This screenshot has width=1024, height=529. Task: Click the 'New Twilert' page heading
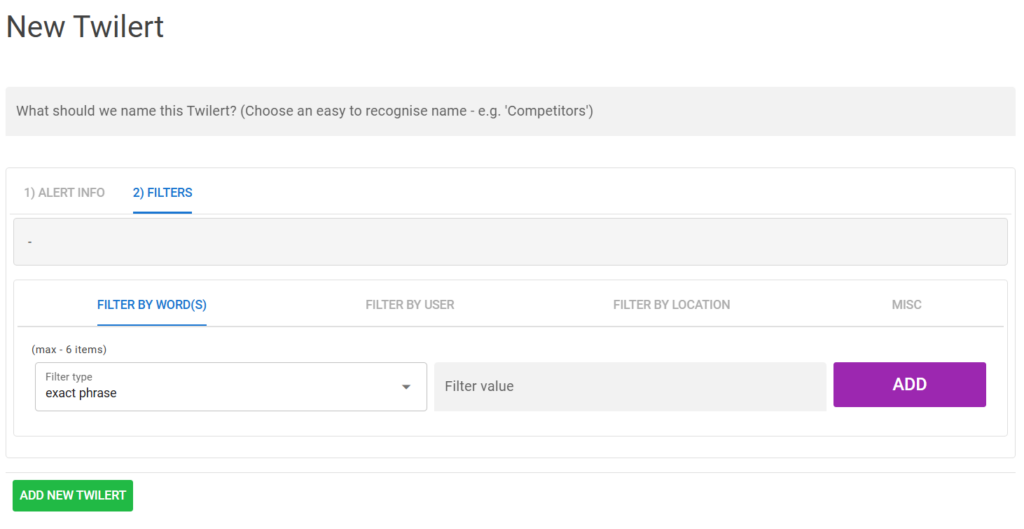(85, 27)
